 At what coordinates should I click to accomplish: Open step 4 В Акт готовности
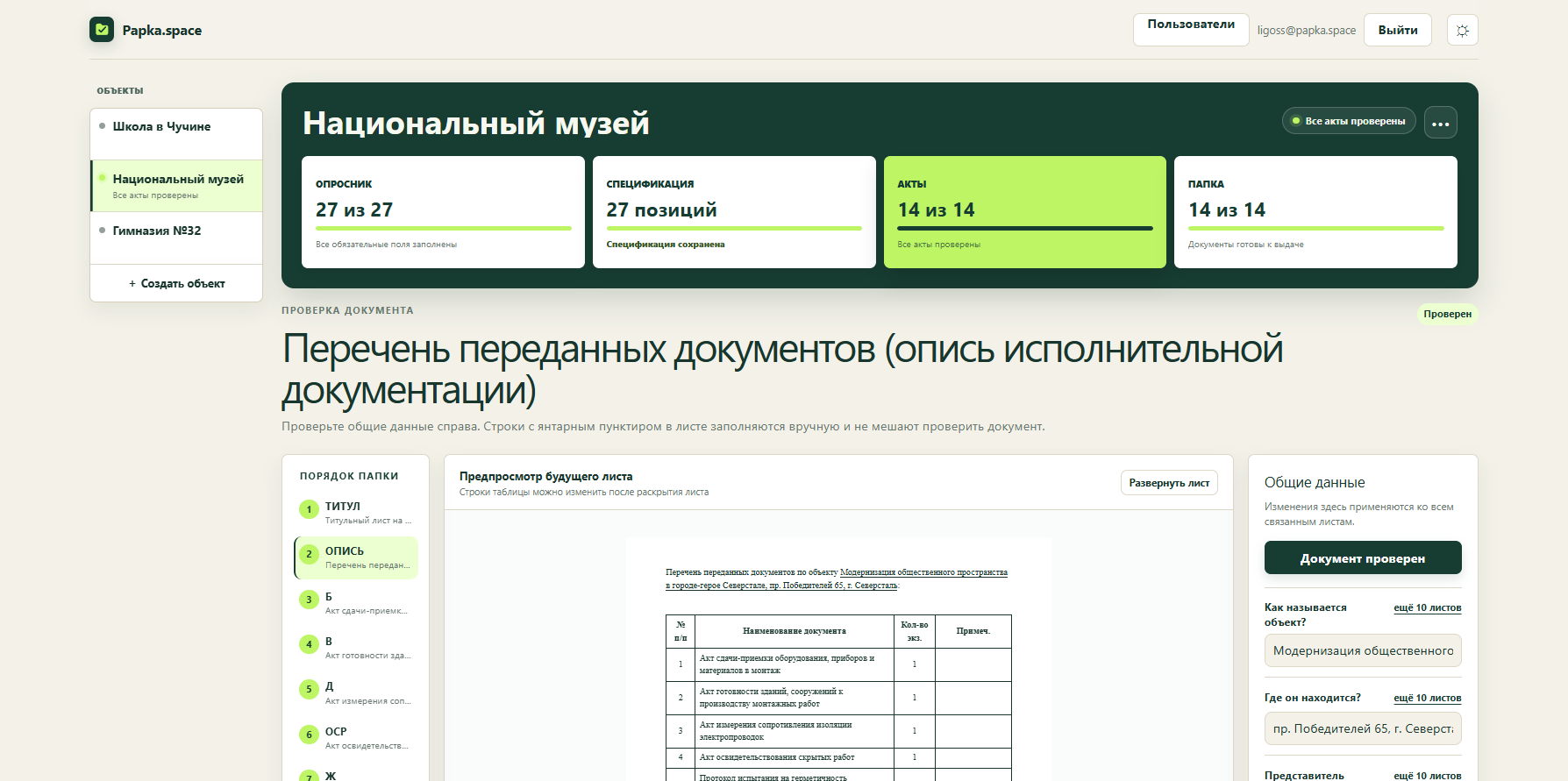pyautogui.click(x=356, y=648)
